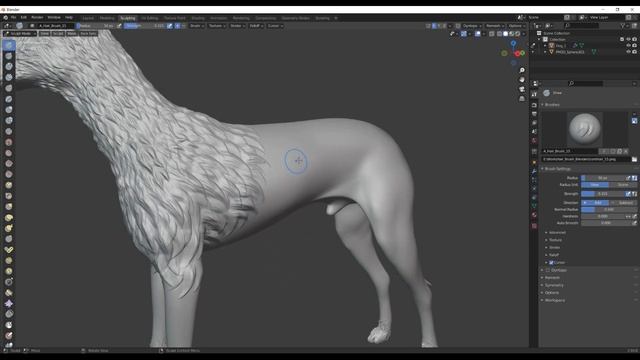
Task: Click the Auto-Smooth slider
Action: click(606, 223)
